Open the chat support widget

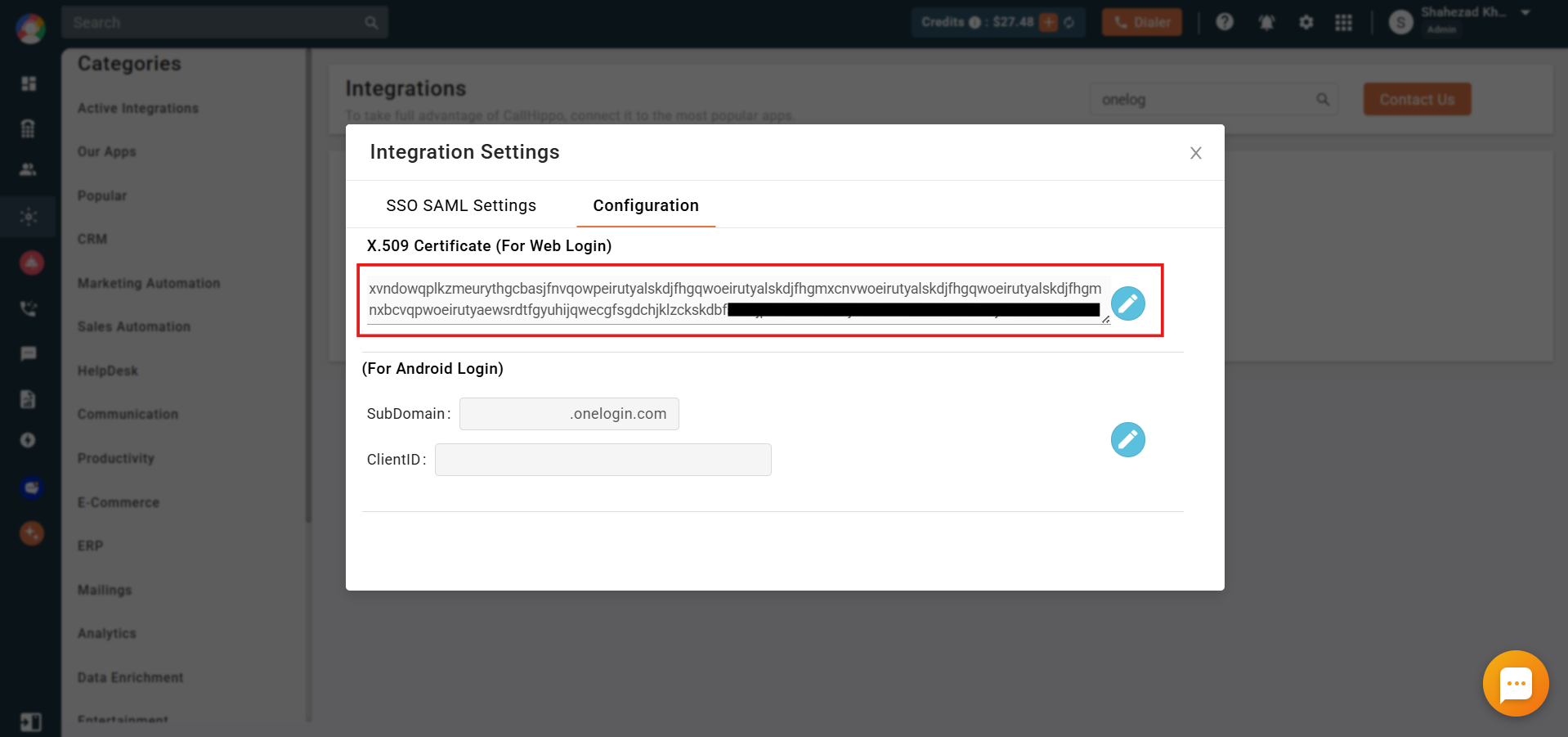click(1516, 684)
